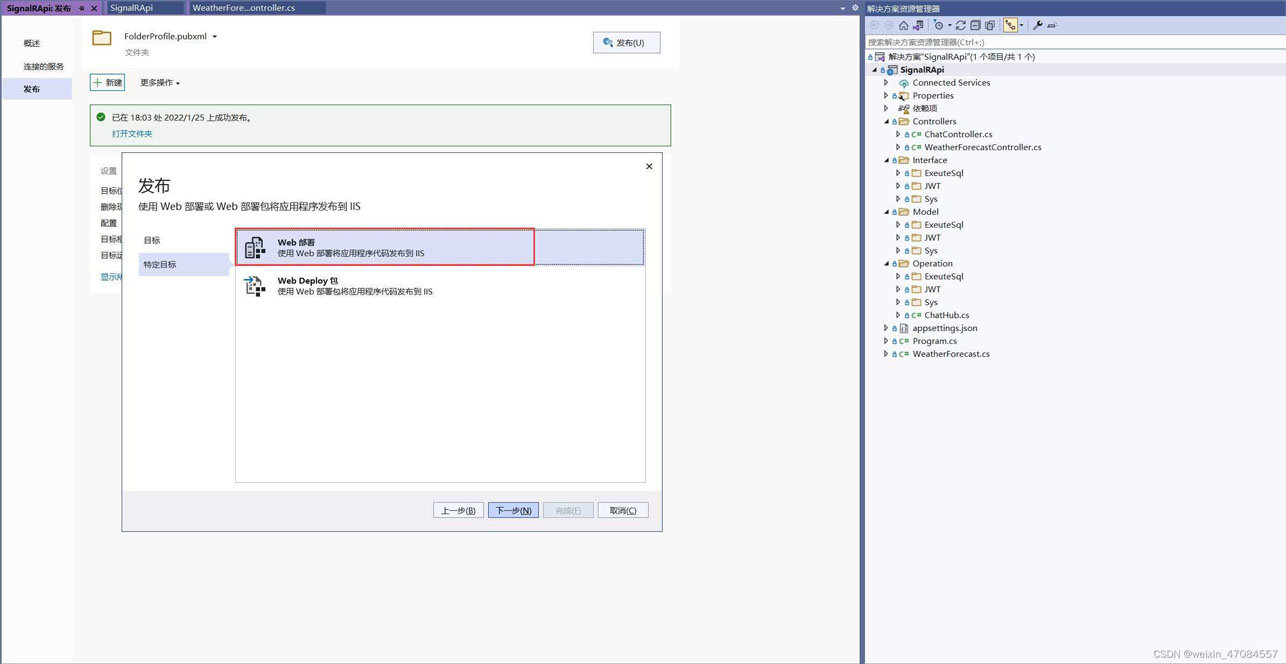Click the Home icon in Solution Explorer toolbar

point(903,25)
